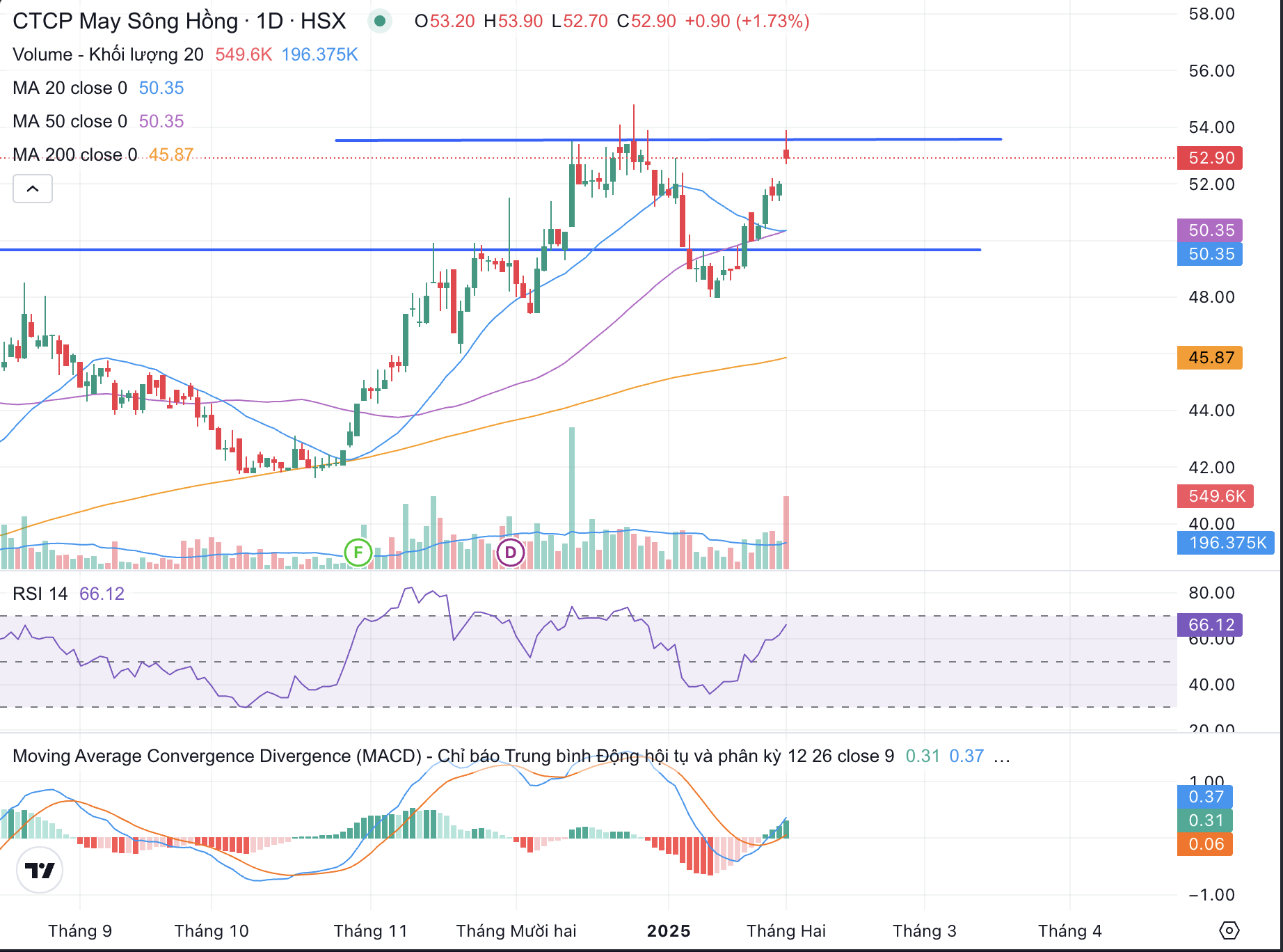Click the blue 0.37 MACD axis label
The image size is (1283, 952).
click(1206, 797)
